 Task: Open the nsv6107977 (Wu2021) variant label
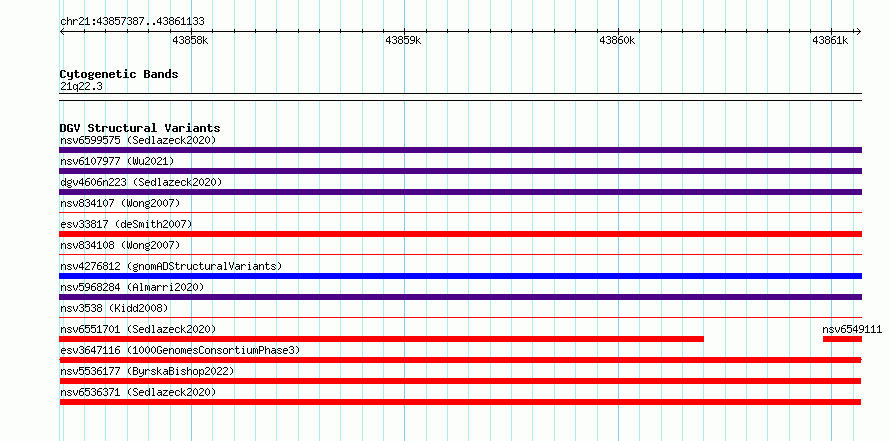[x=117, y=161]
